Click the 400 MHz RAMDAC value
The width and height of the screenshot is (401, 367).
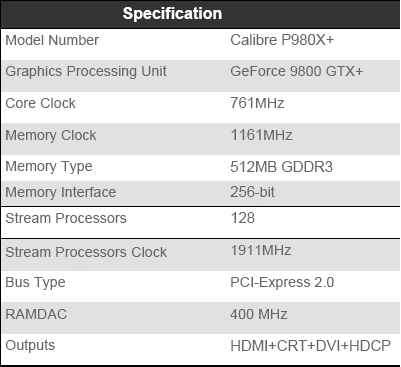(x=259, y=314)
